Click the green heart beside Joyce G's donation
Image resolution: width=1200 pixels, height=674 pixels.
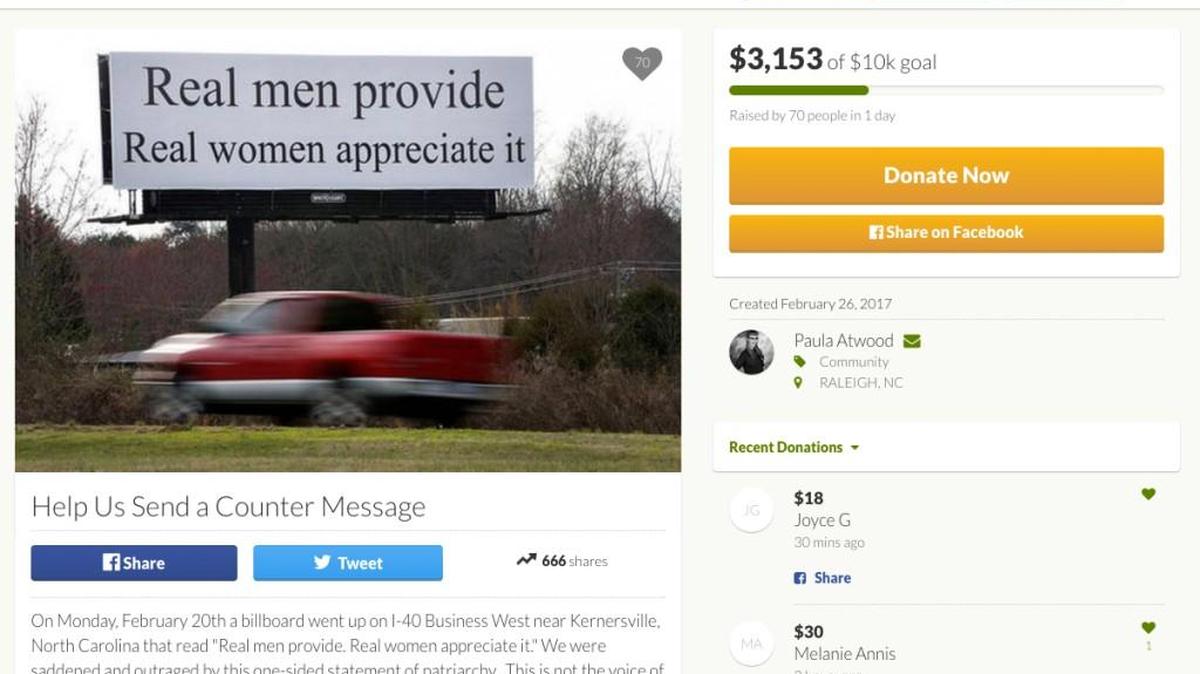coord(1148,494)
